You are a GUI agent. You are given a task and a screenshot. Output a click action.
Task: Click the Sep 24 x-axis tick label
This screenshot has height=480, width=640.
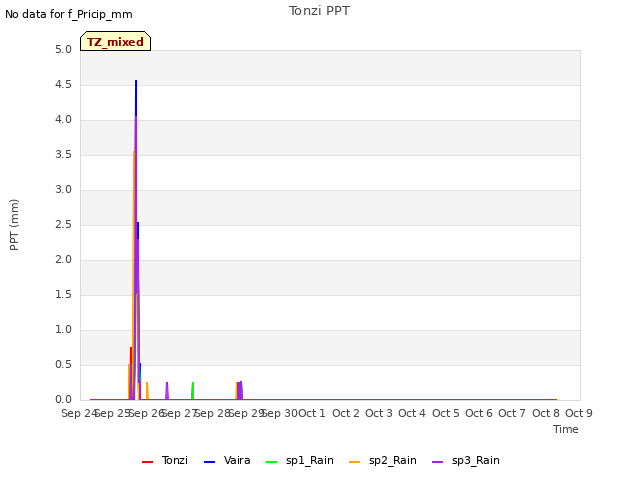point(79,413)
